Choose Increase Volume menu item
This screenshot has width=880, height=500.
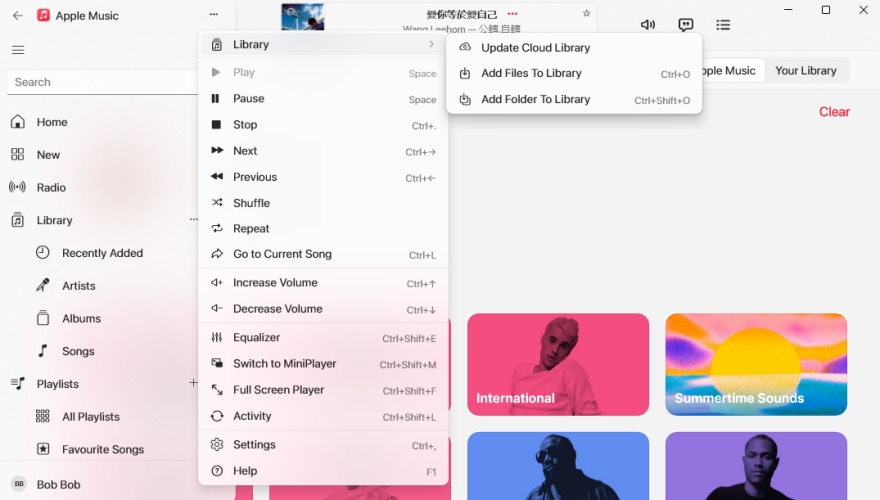[323, 283]
